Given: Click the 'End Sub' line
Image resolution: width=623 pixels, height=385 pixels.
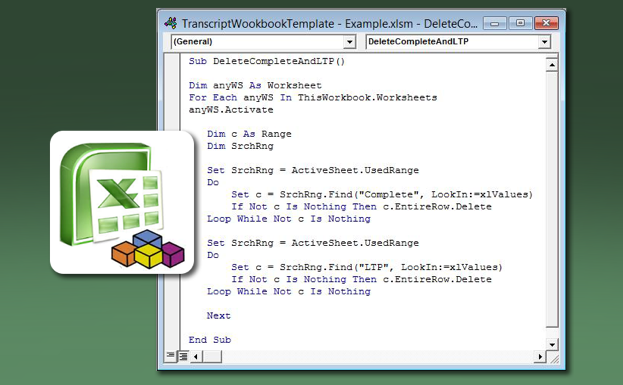Looking at the screenshot, I should (x=210, y=340).
